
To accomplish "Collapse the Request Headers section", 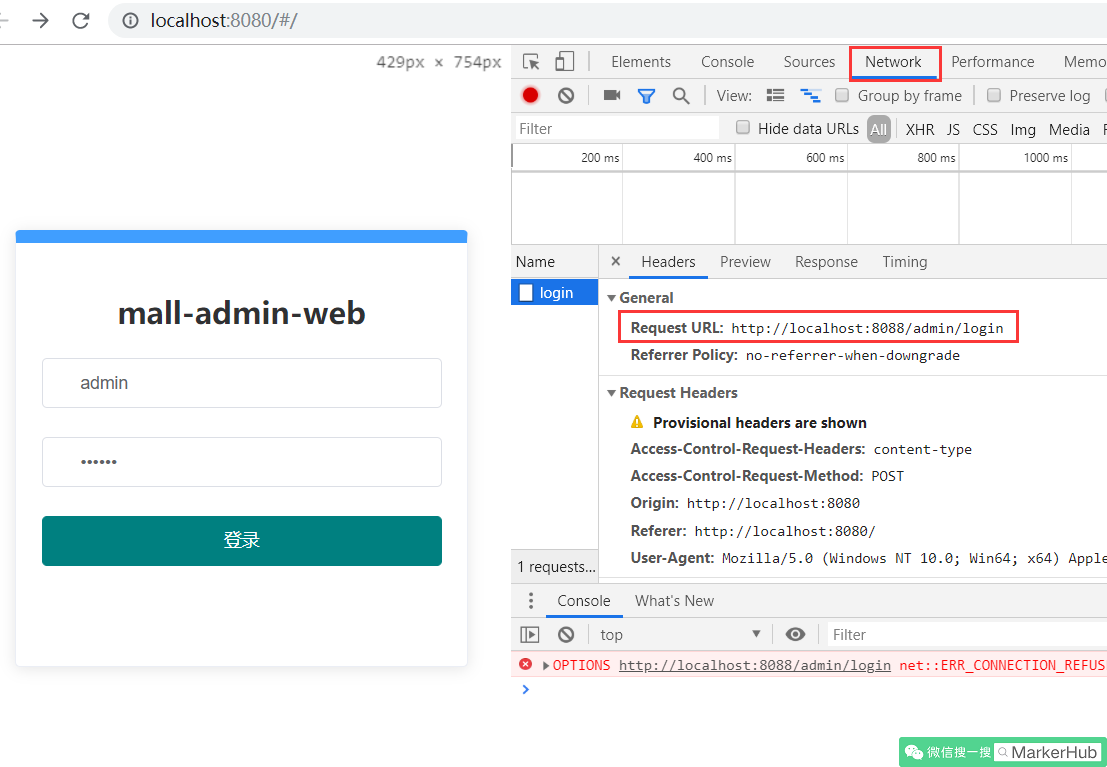I will [x=612, y=393].
